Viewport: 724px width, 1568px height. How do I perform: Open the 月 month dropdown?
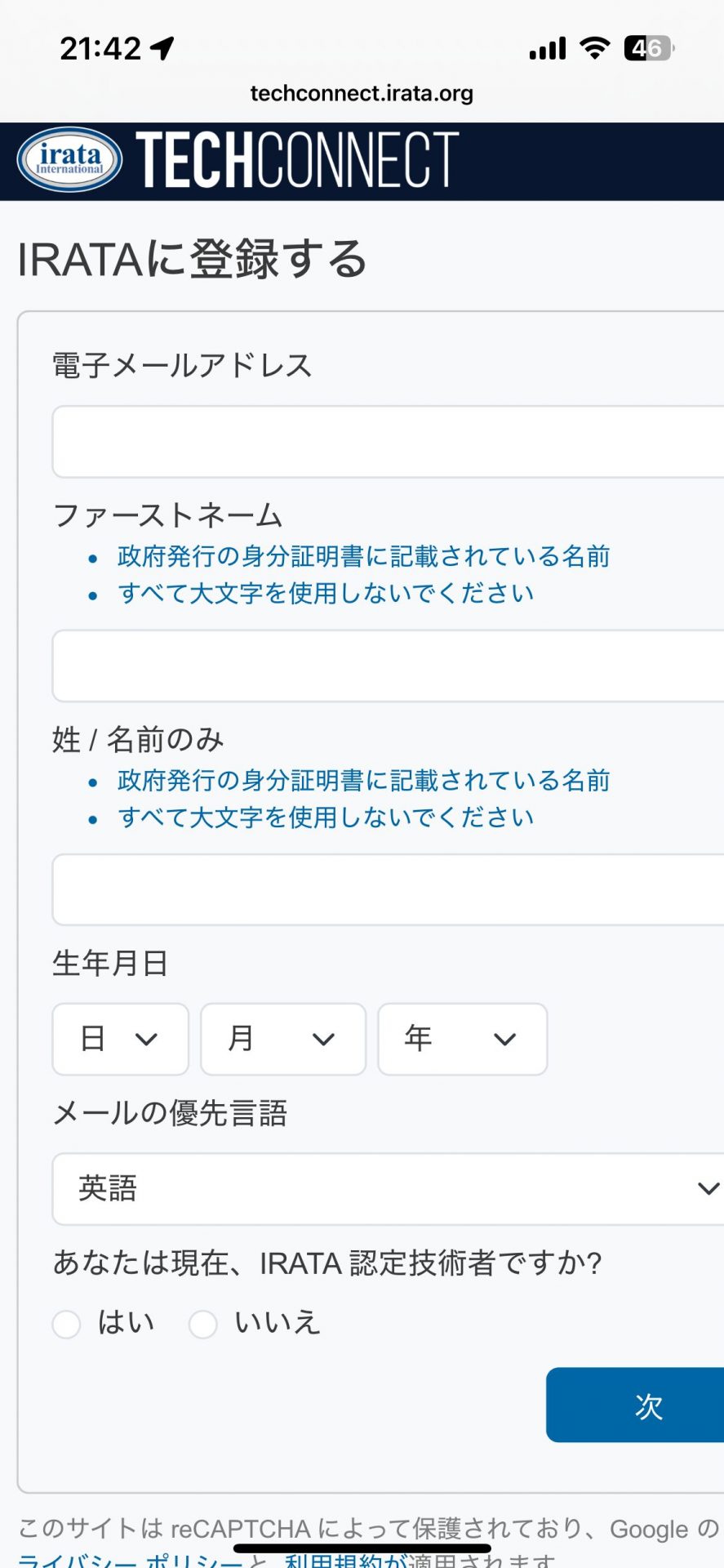pyautogui.click(x=283, y=1039)
